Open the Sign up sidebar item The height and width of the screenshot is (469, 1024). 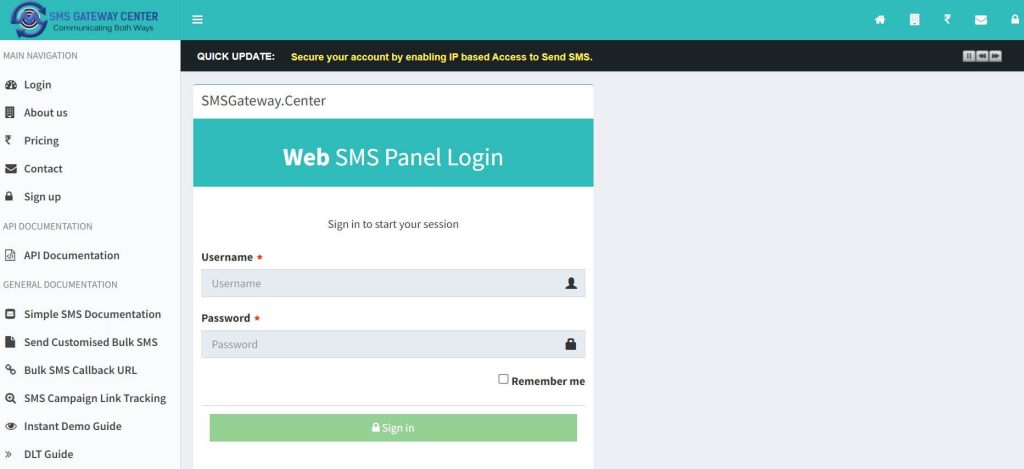(x=42, y=197)
